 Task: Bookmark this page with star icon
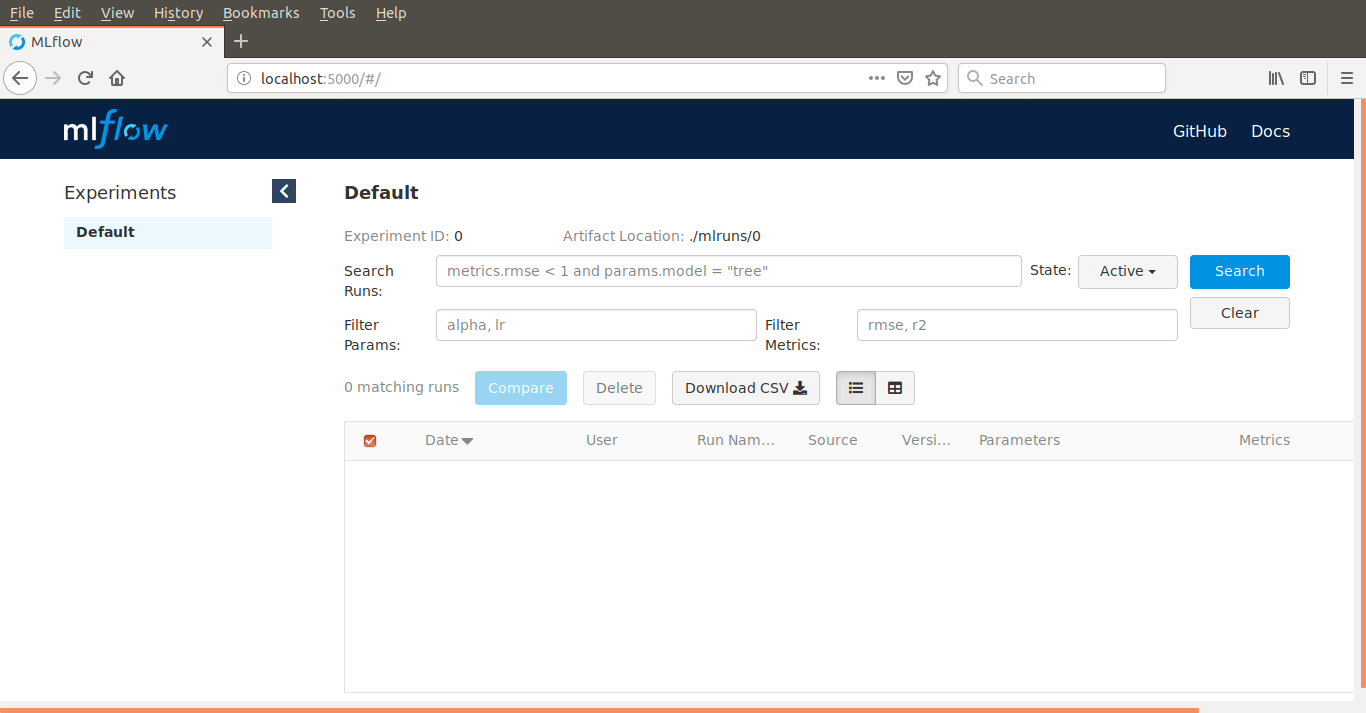933,78
